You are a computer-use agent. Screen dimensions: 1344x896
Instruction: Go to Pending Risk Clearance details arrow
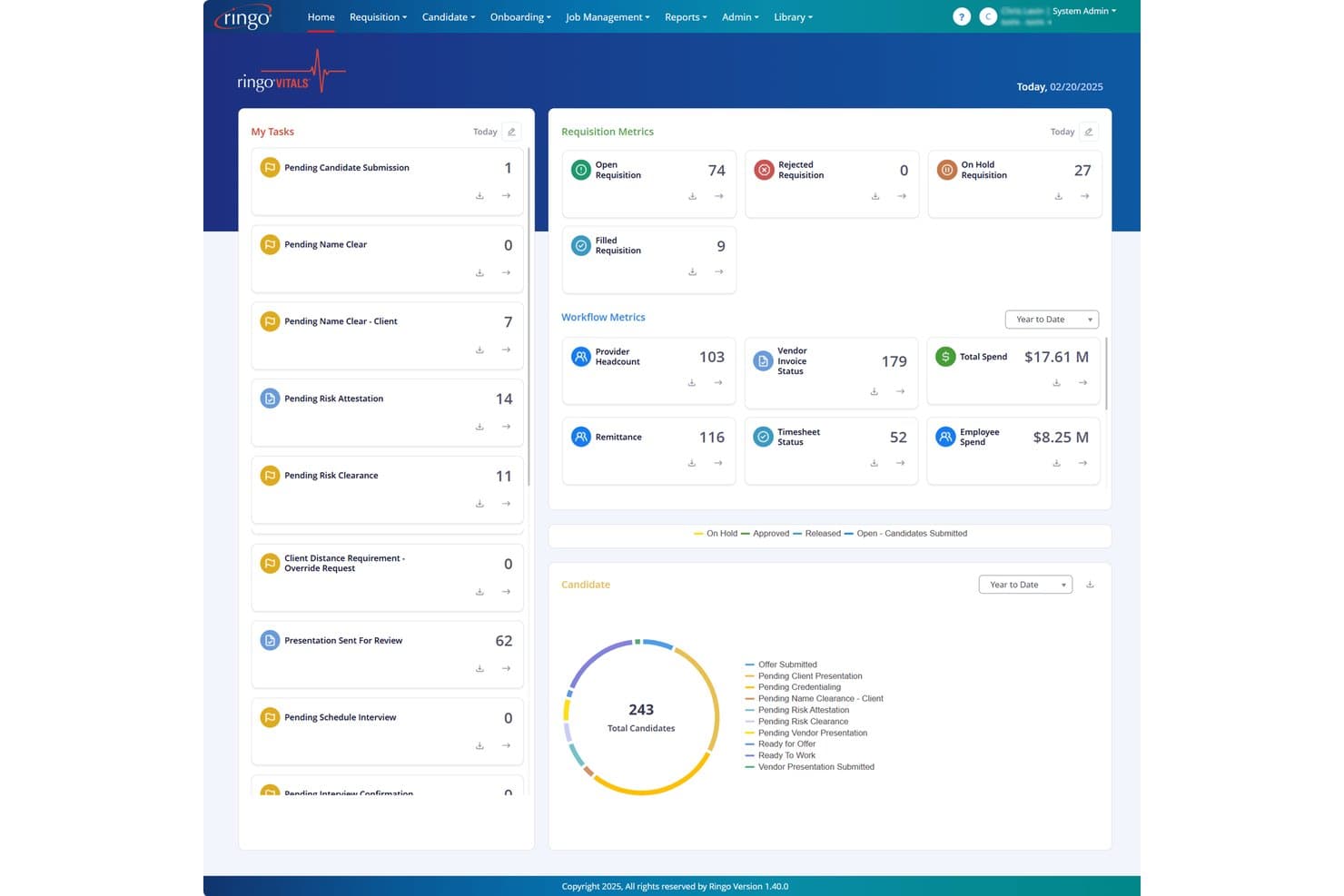[506, 504]
